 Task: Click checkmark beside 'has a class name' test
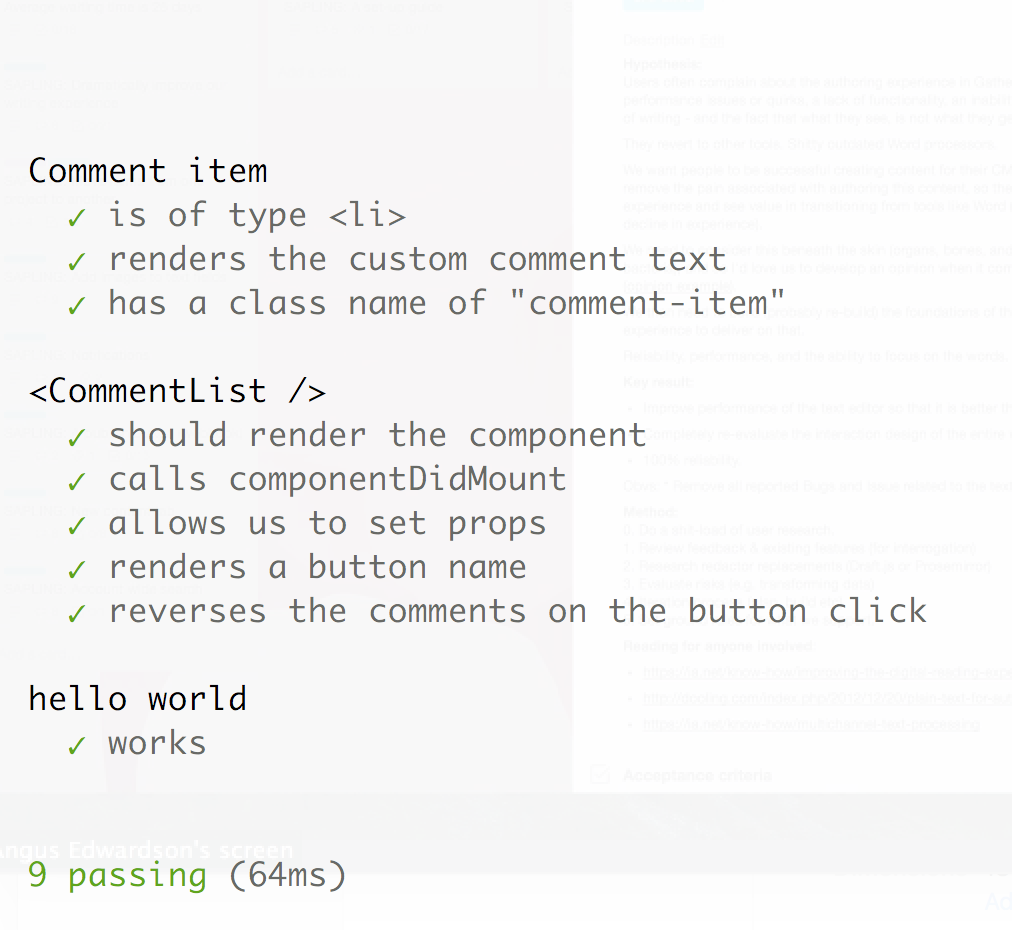pos(76,306)
